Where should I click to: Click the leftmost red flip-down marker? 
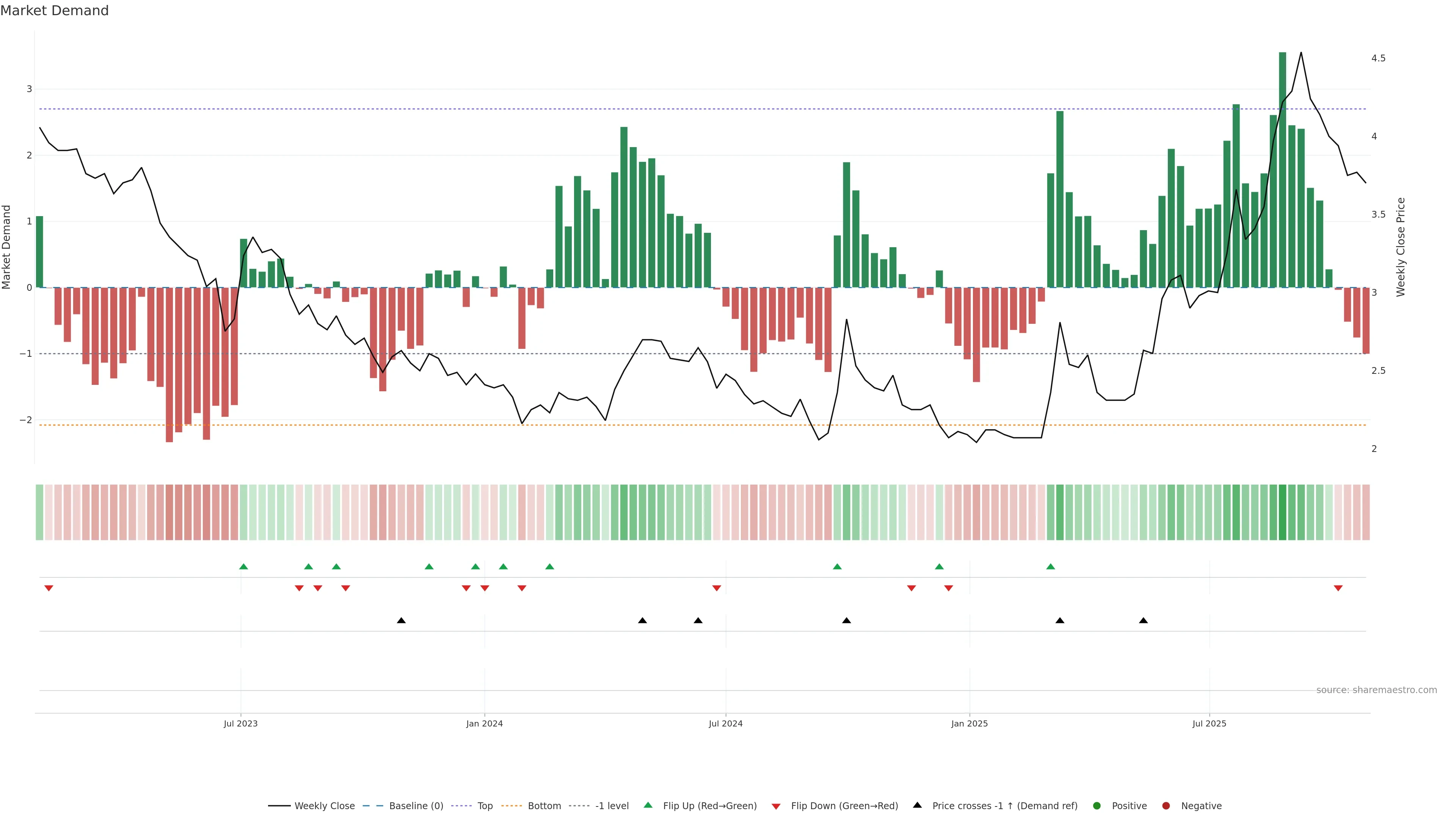[x=49, y=588]
